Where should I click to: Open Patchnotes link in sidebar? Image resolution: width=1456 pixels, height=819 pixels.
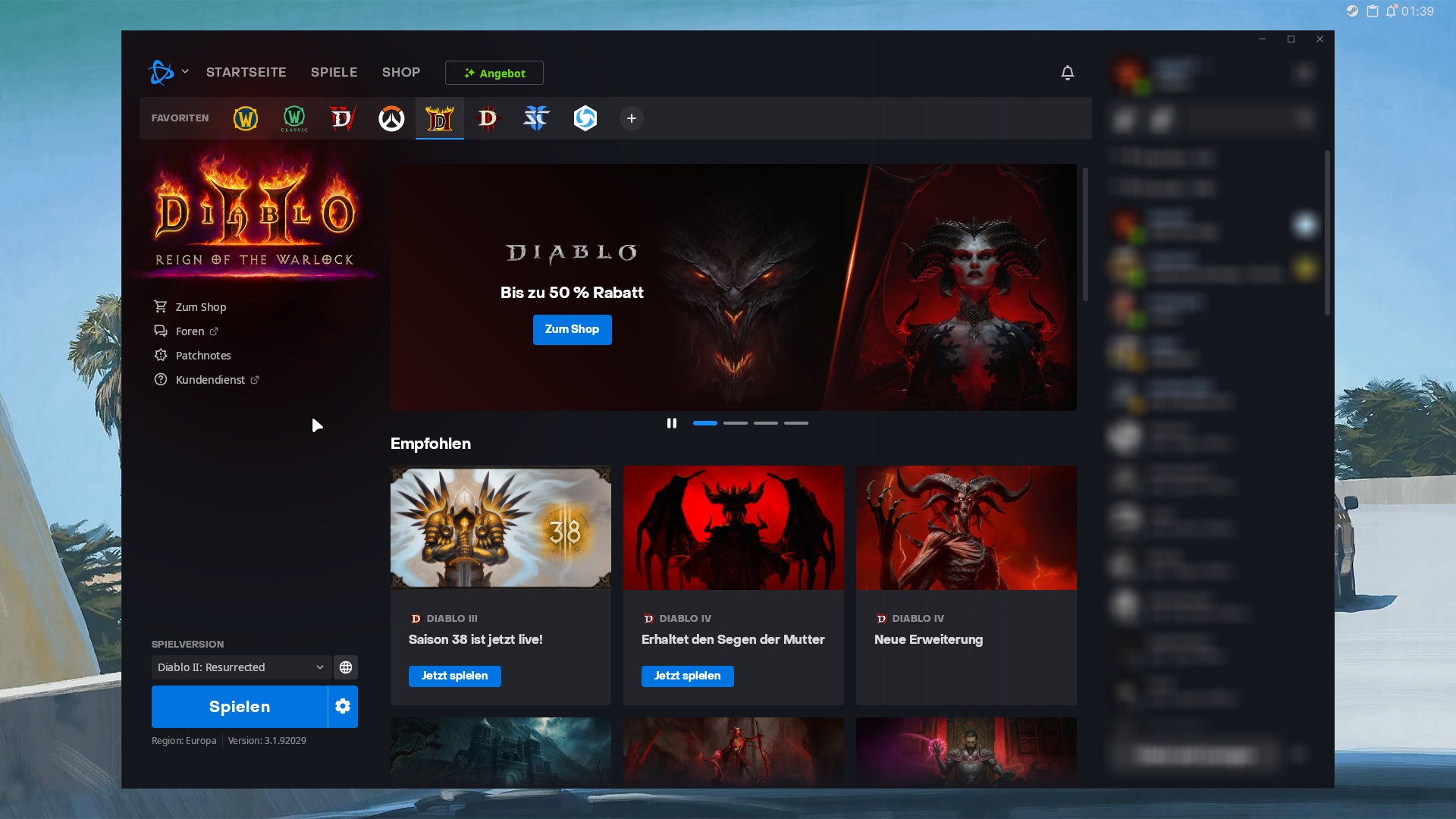(202, 356)
